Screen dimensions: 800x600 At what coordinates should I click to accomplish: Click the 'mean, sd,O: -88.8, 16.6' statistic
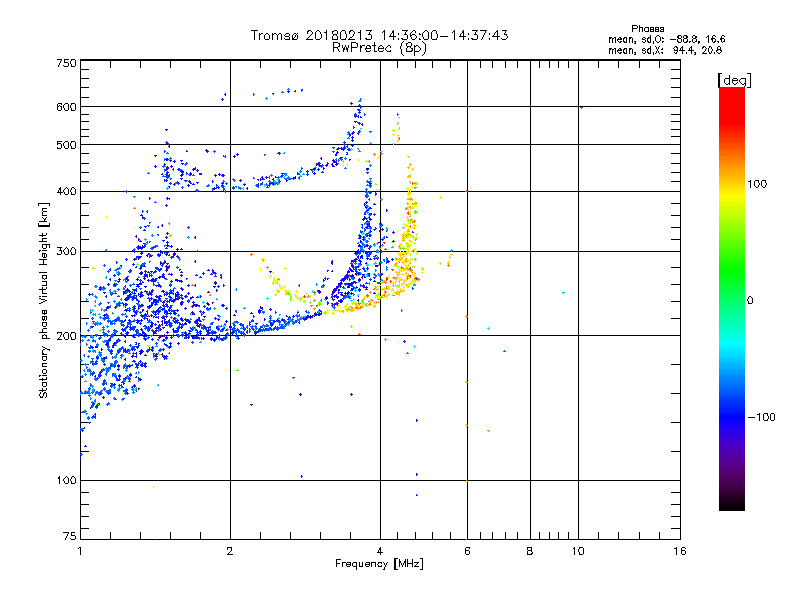(x=666, y=39)
